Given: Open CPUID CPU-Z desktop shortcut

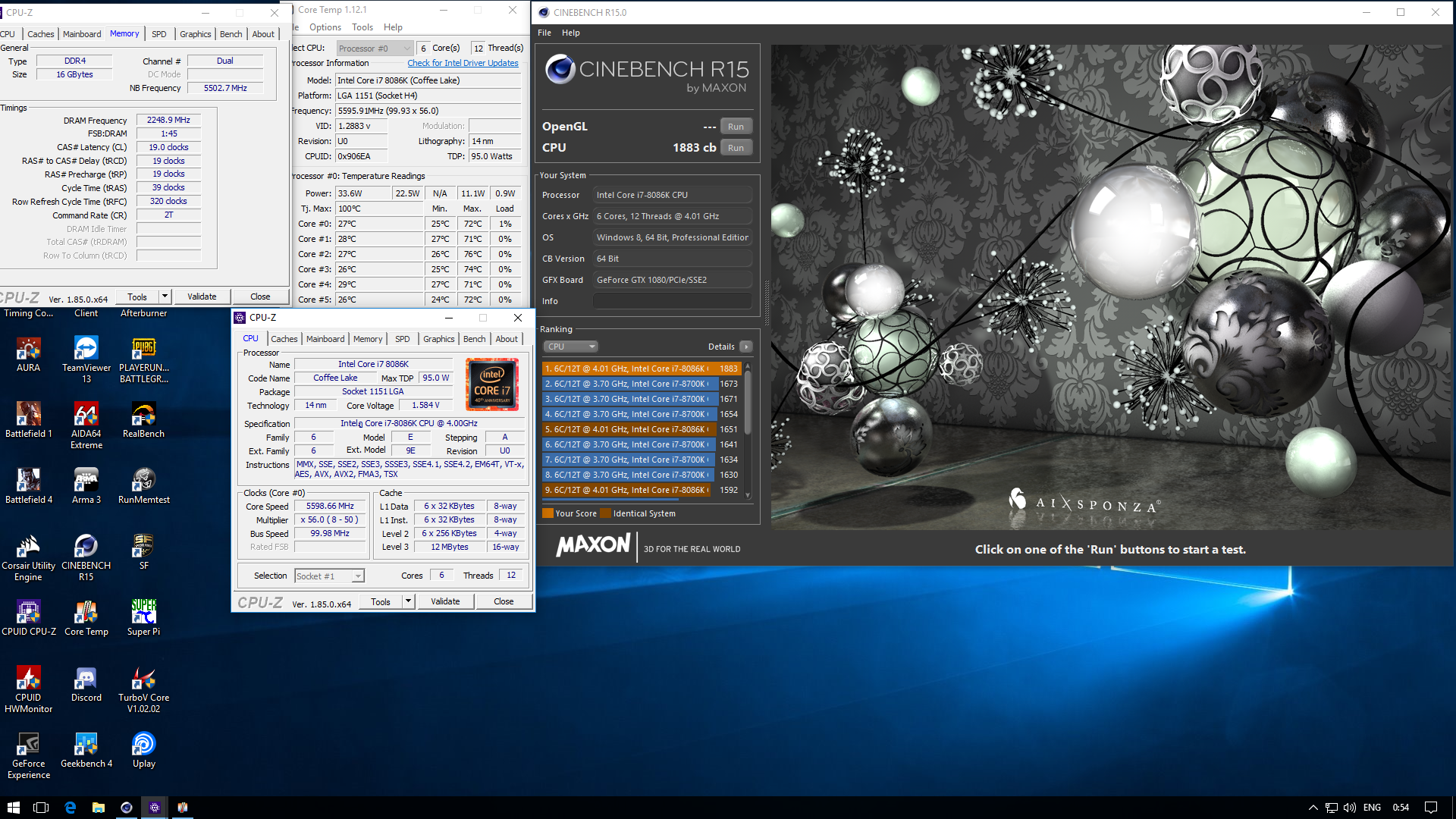Looking at the screenshot, I should pos(29,619).
